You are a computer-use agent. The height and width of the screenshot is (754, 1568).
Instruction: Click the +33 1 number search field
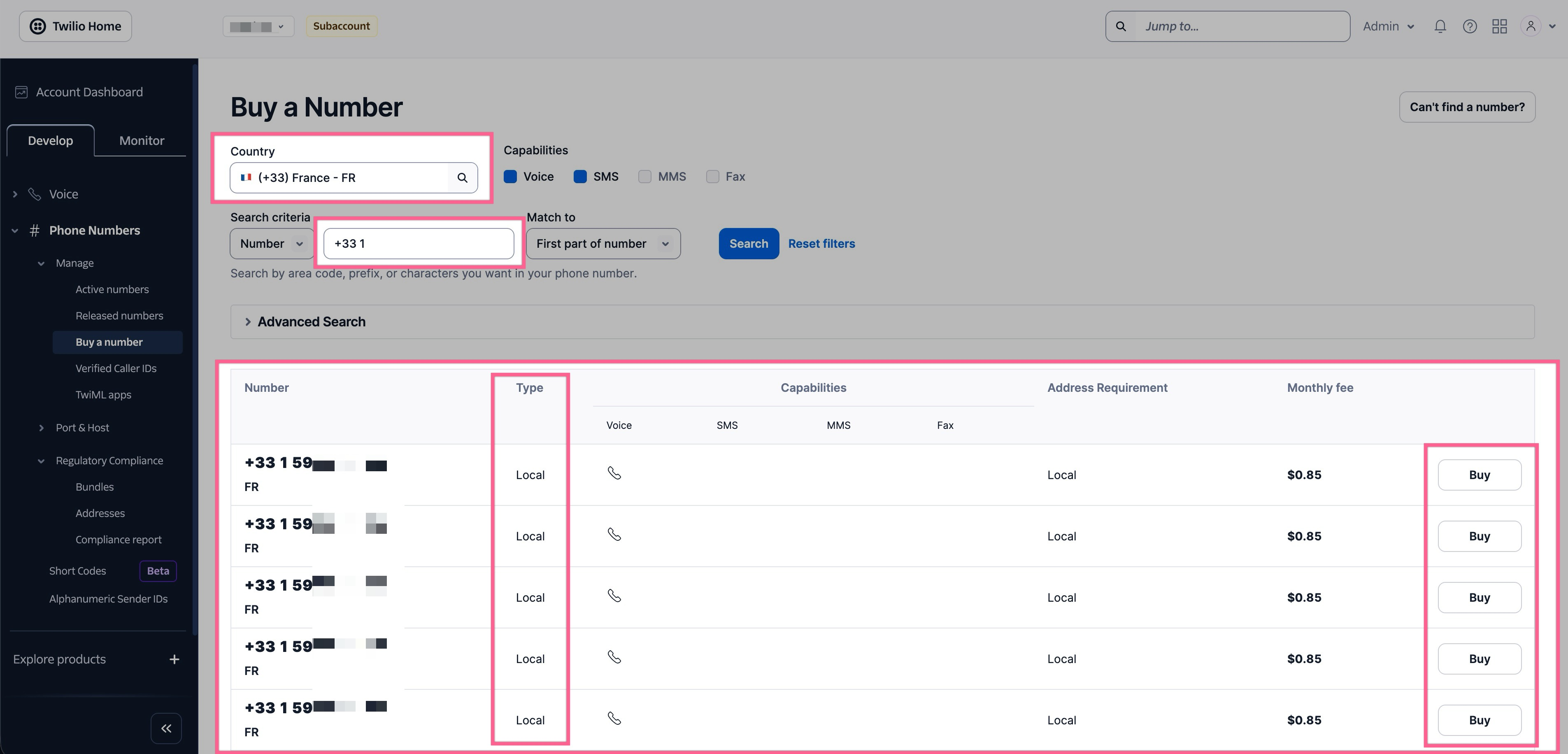coord(419,243)
